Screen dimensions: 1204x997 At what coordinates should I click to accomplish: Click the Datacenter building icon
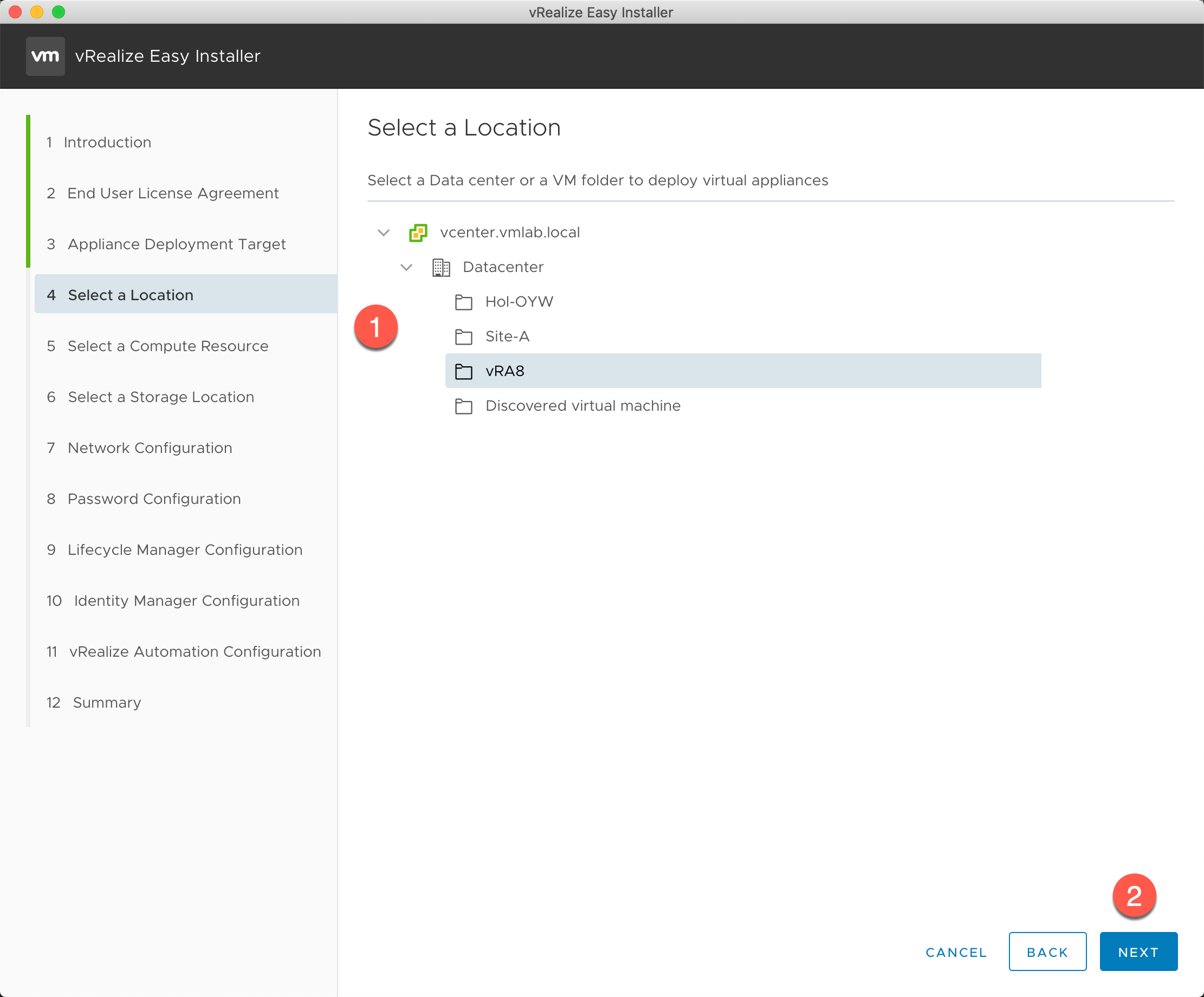click(441, 268)
